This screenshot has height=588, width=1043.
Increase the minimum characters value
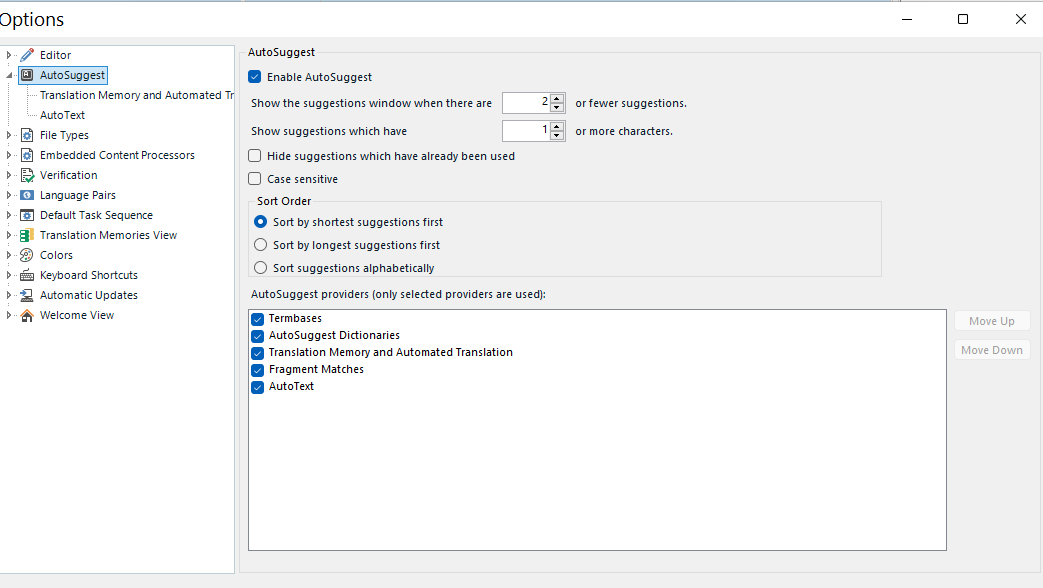coord(557,127)
